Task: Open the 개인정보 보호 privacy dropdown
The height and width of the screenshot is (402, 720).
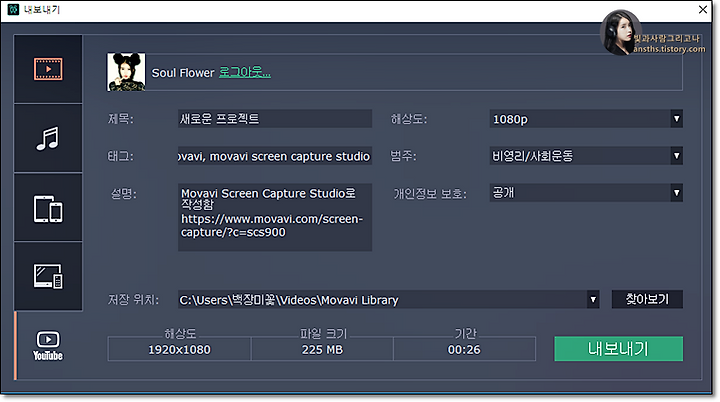Action: 586,193
